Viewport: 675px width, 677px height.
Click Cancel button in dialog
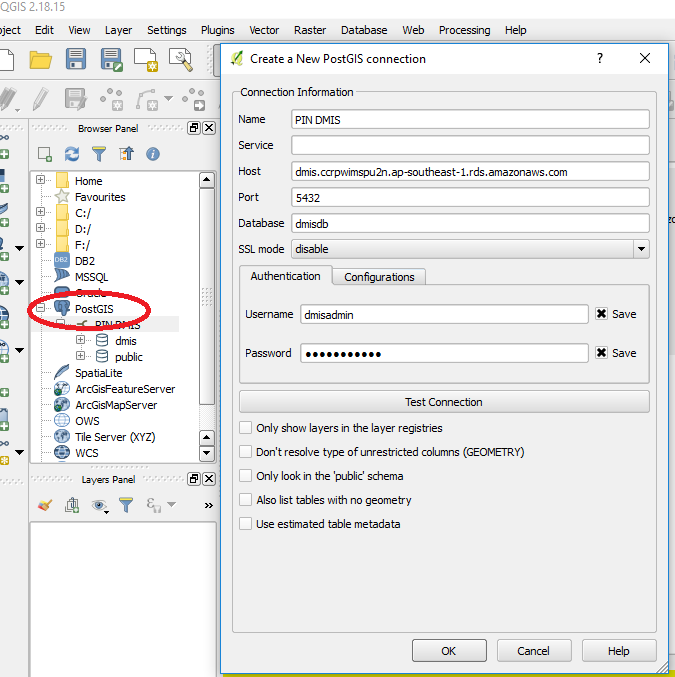tap(534, 651)
